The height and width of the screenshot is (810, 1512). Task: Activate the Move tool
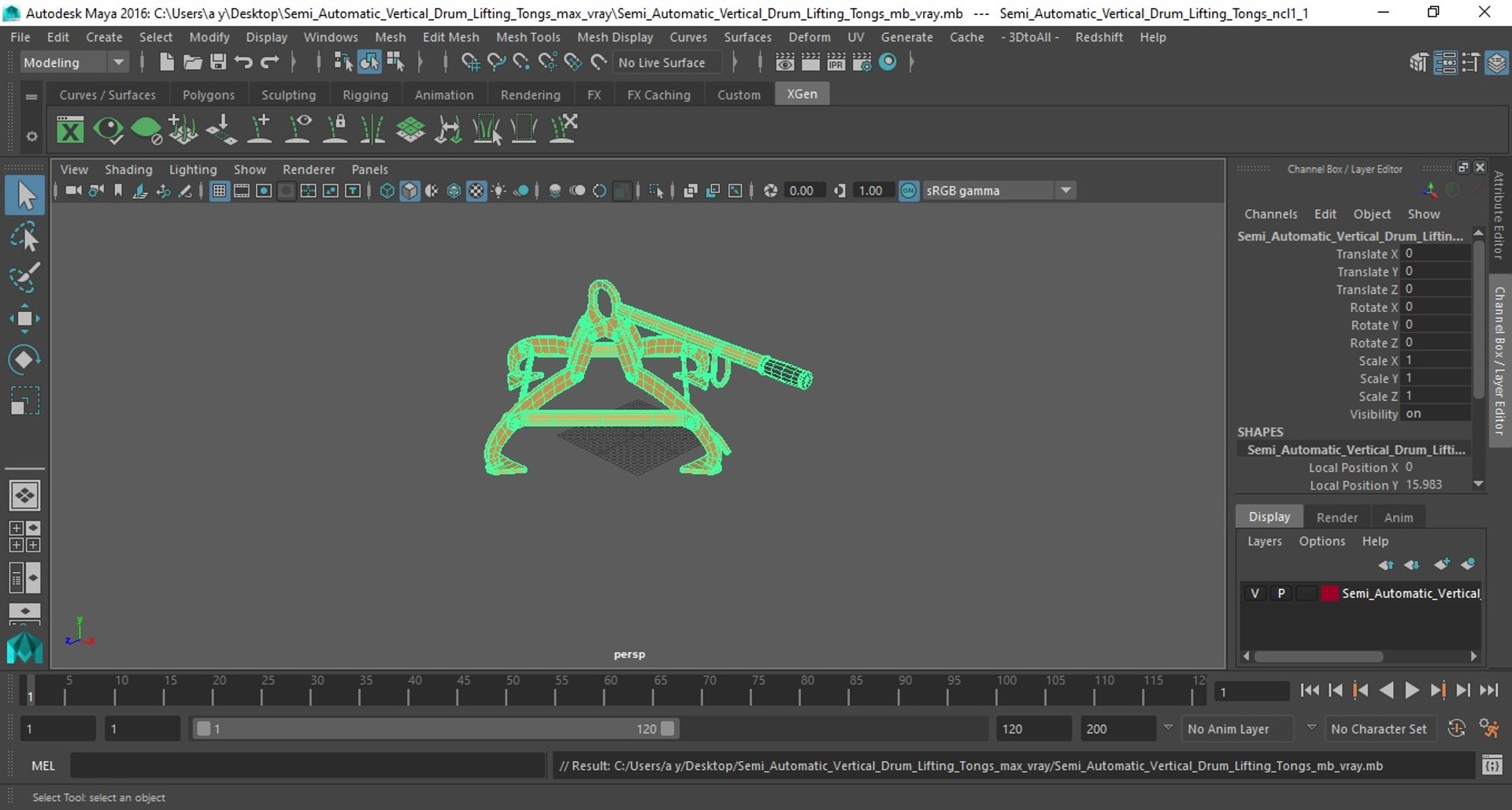[24, 318]
